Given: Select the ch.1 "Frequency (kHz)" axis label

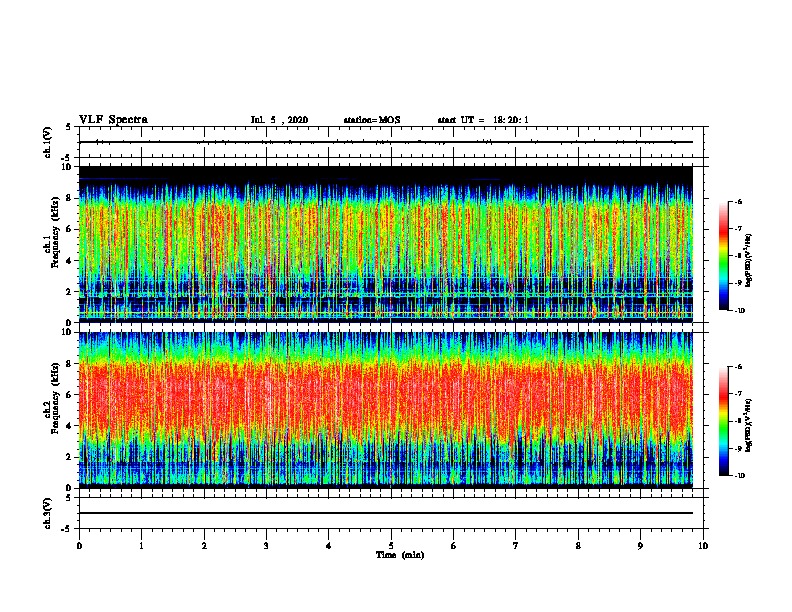Looking at the screenshot, I should click(x=55, y=233).
